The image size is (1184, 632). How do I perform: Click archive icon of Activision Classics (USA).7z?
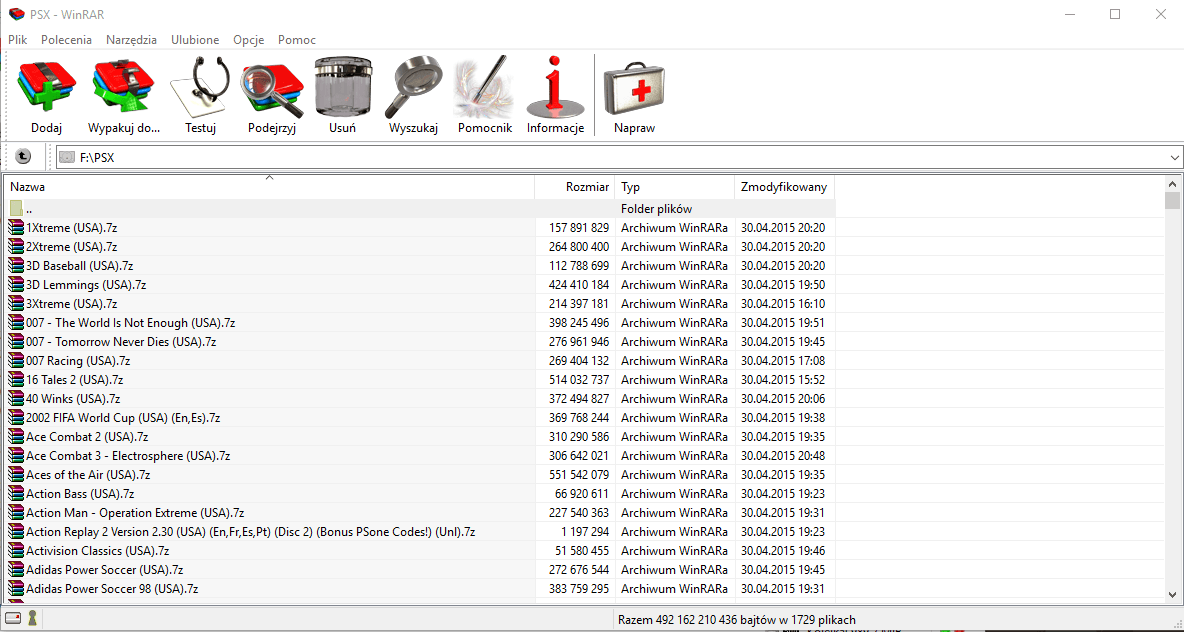pos(16,550)
